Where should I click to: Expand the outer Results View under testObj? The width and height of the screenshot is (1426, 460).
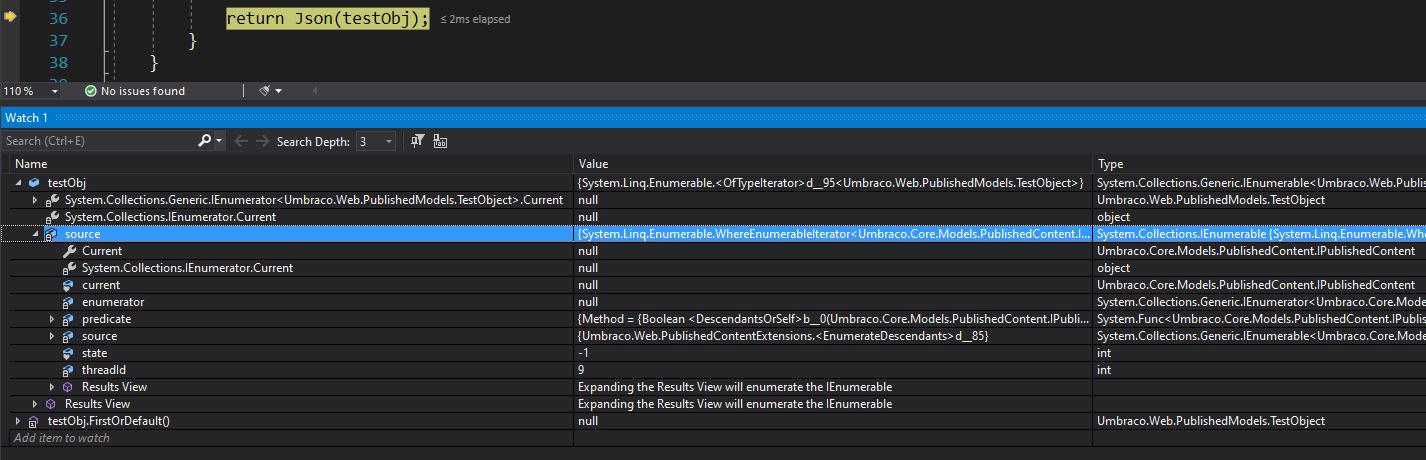click(x=36, y=404)
